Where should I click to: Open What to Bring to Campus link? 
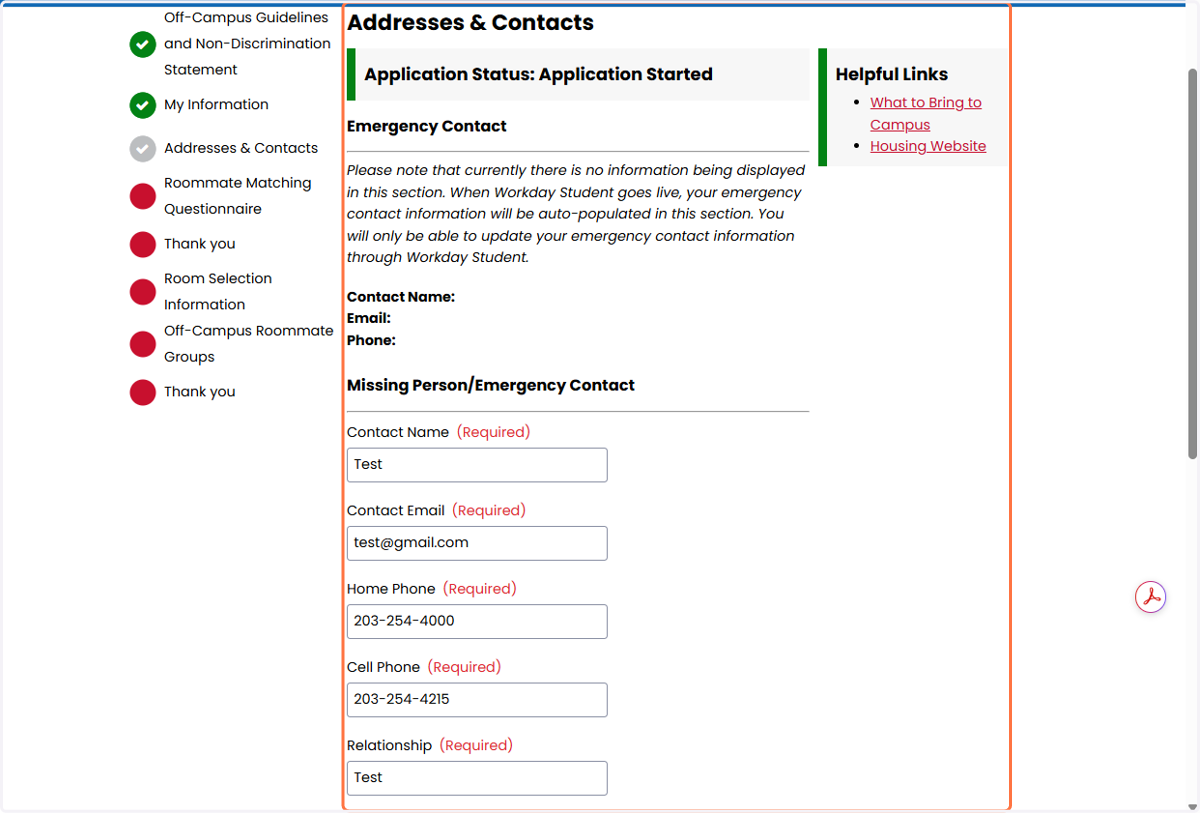pos(926,113)
